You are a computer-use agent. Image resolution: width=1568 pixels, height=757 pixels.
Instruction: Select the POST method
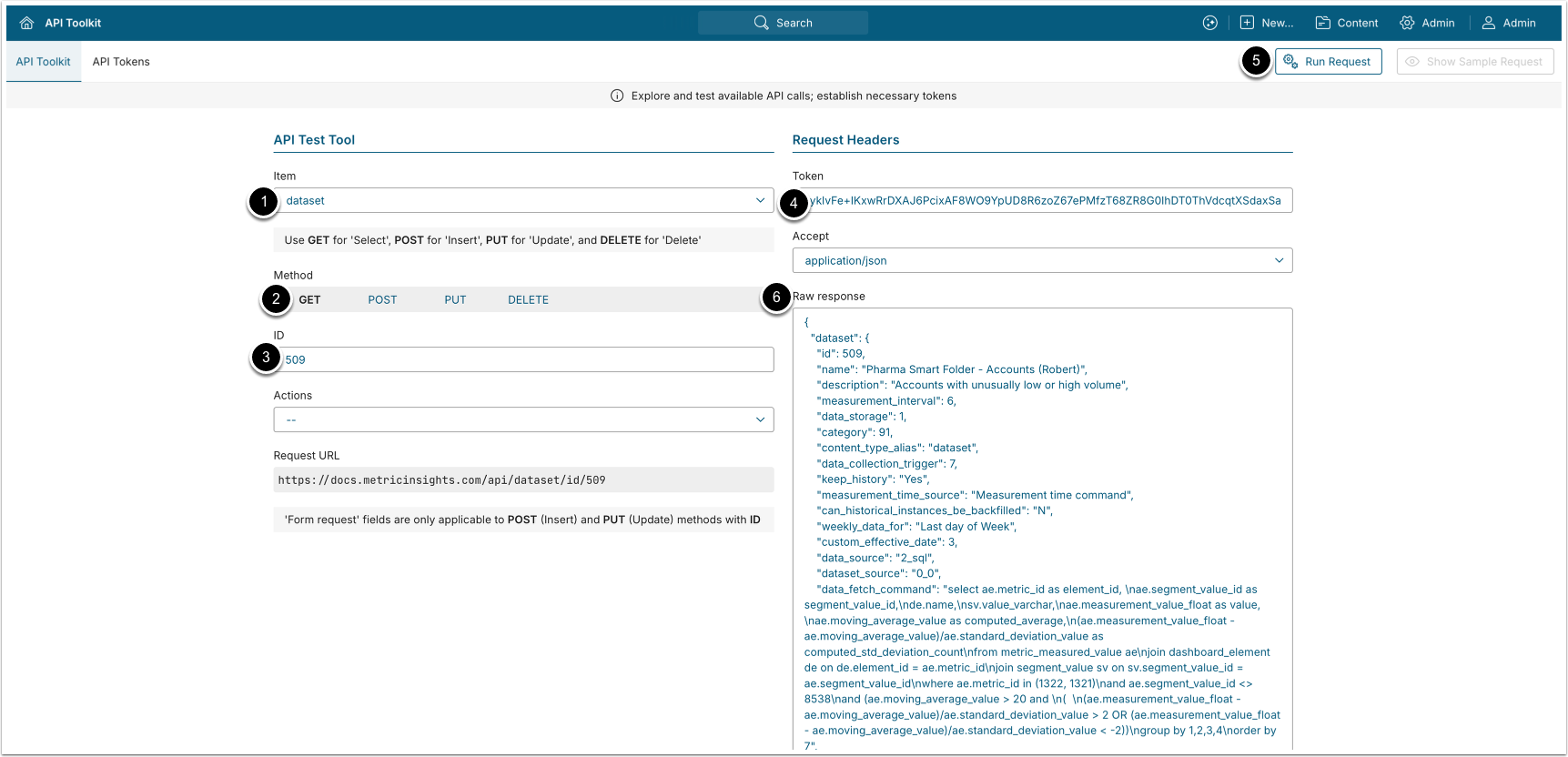coord(382,299)
